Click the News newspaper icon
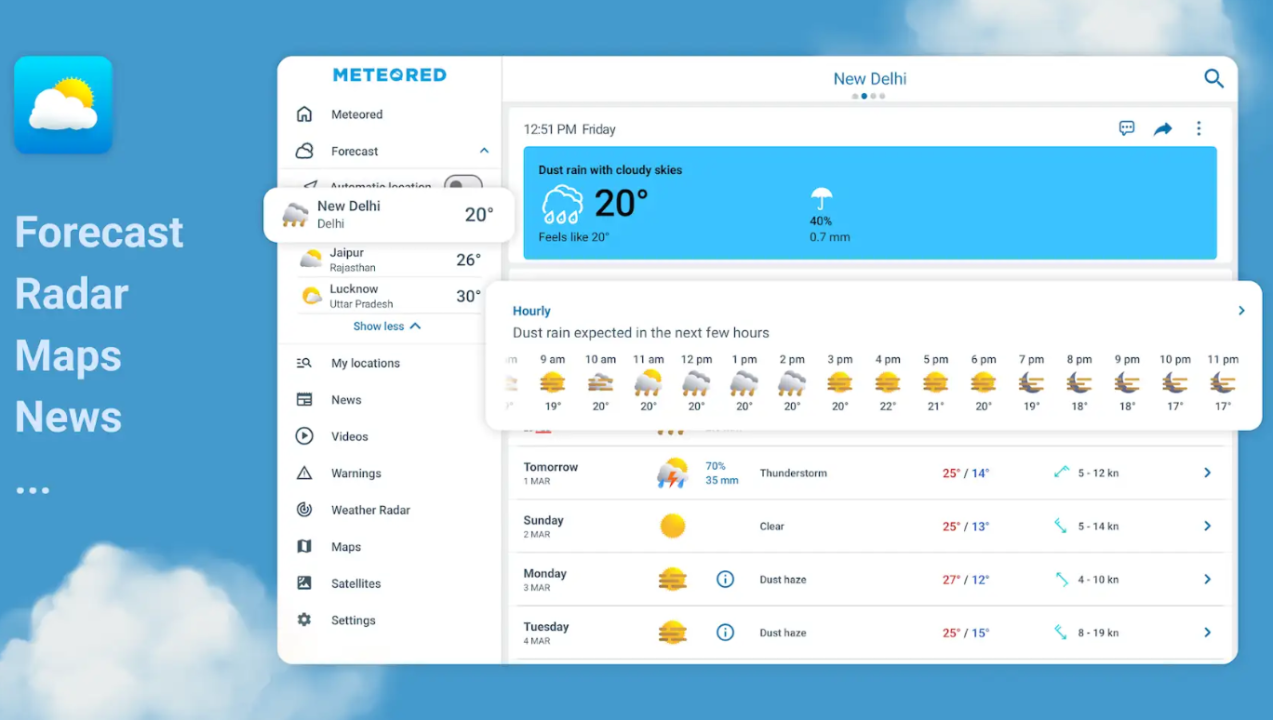This screenshot has height=720, width=1273. (x=304, y=400)
